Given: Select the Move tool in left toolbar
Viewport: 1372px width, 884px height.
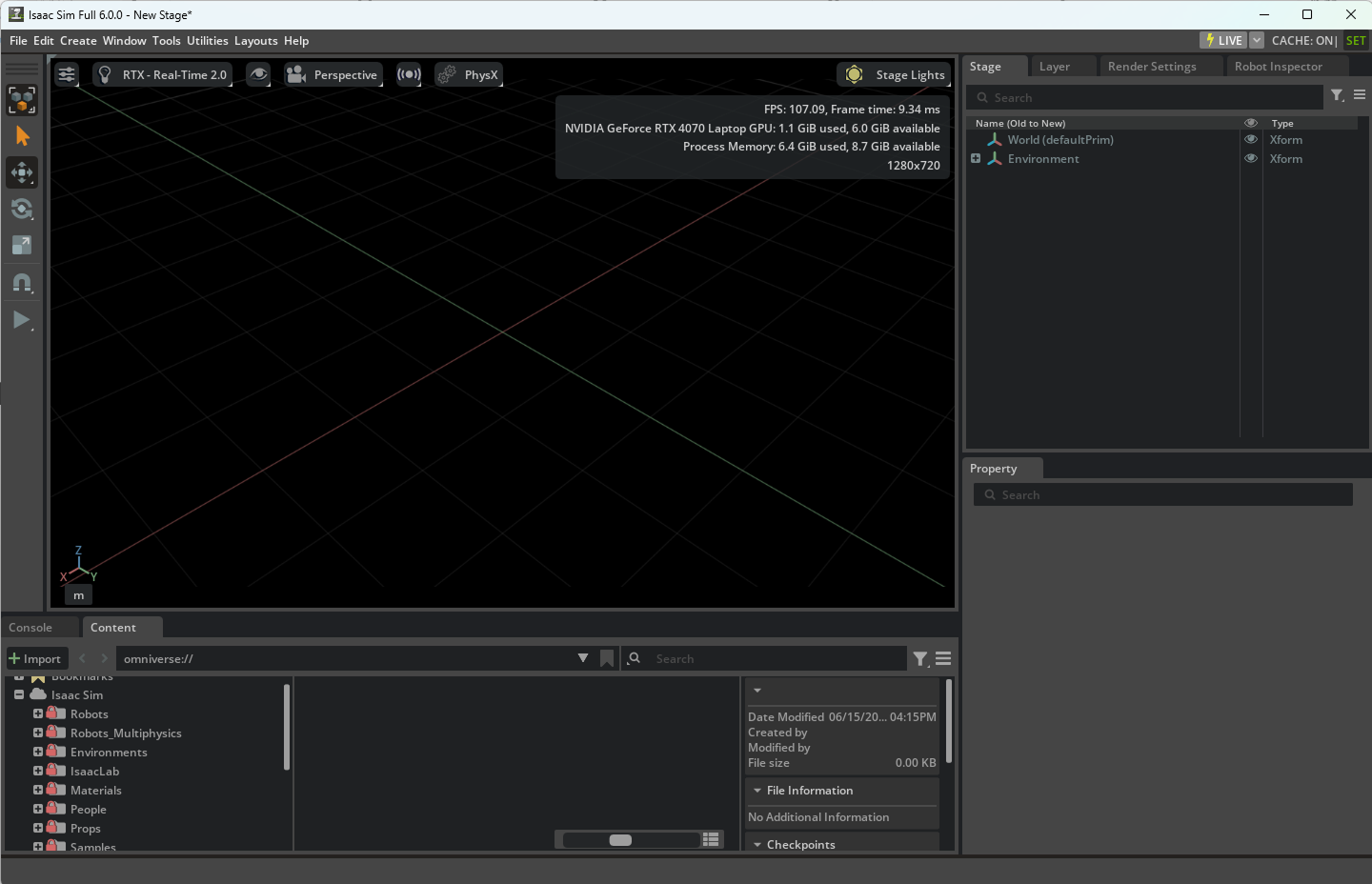Looking at the screenshot, I should [22, 172].
